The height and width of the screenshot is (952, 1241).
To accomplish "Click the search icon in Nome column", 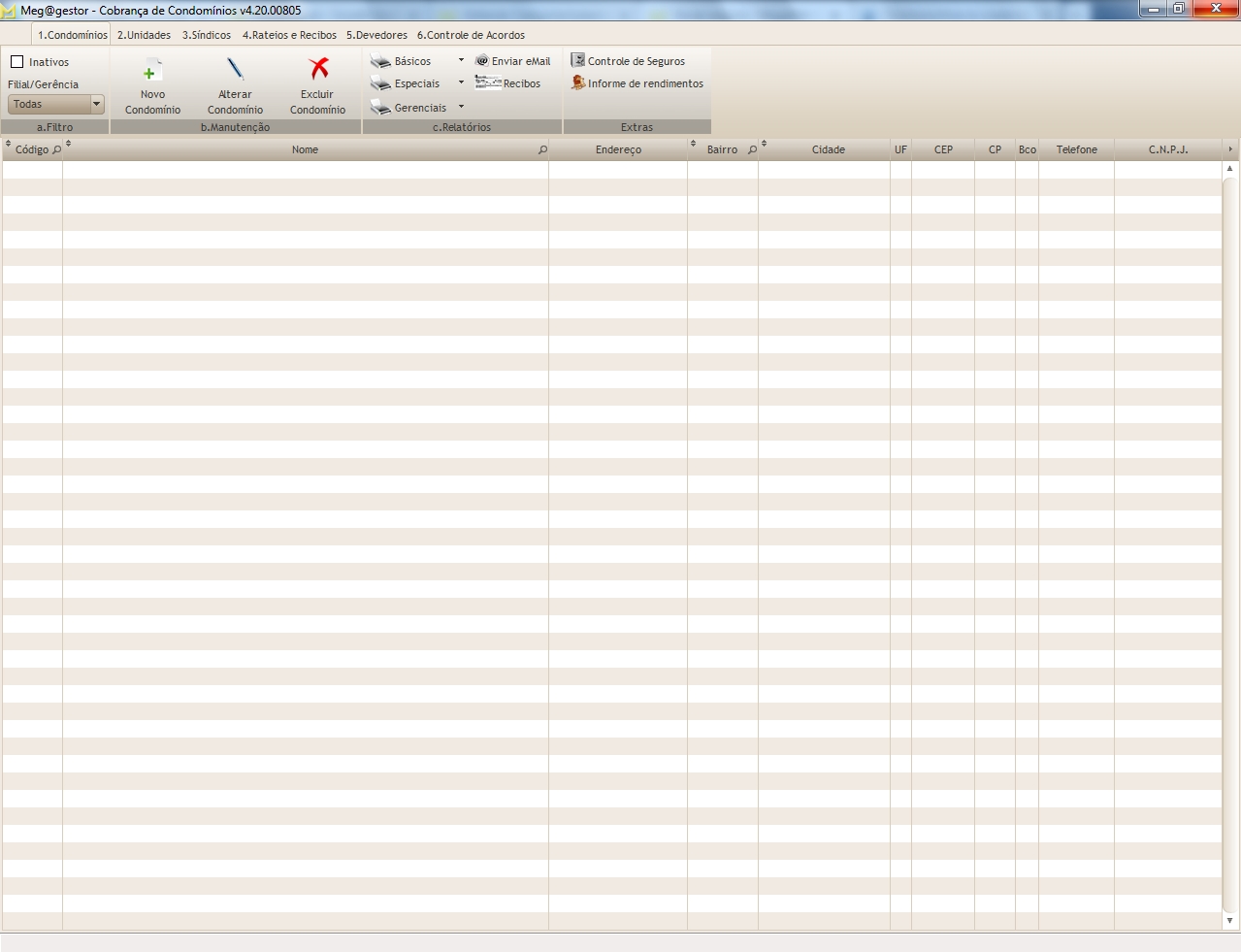I will (542, 150).
